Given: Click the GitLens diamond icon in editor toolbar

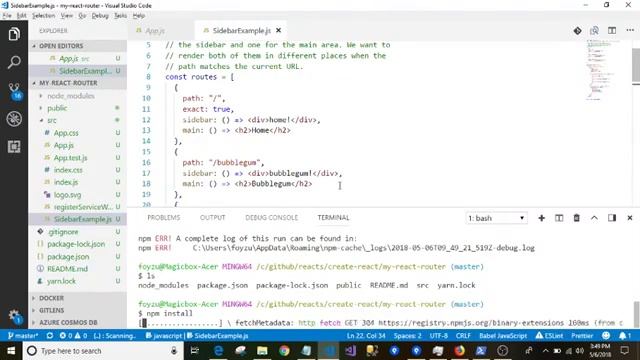Looking at the screenshot, I should pyautogui.click(x=577, y=31).
